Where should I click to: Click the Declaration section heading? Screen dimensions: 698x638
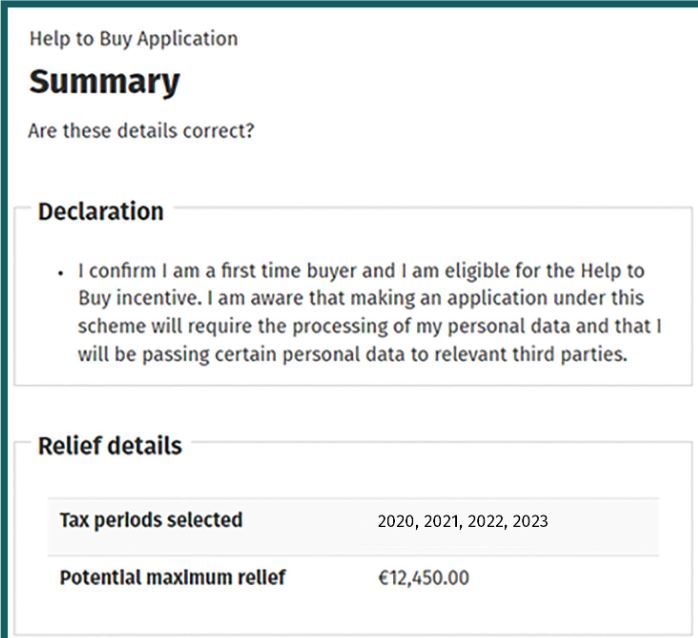coord(100,212)
